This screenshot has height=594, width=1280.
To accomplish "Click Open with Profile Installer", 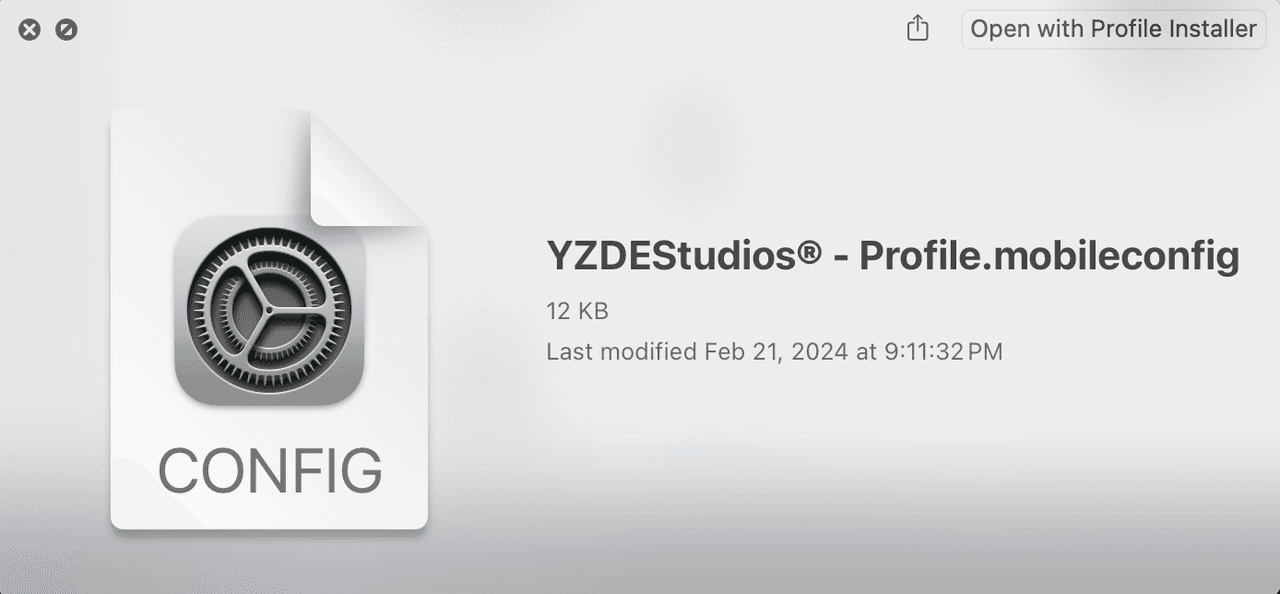I will click(1113, 29).
